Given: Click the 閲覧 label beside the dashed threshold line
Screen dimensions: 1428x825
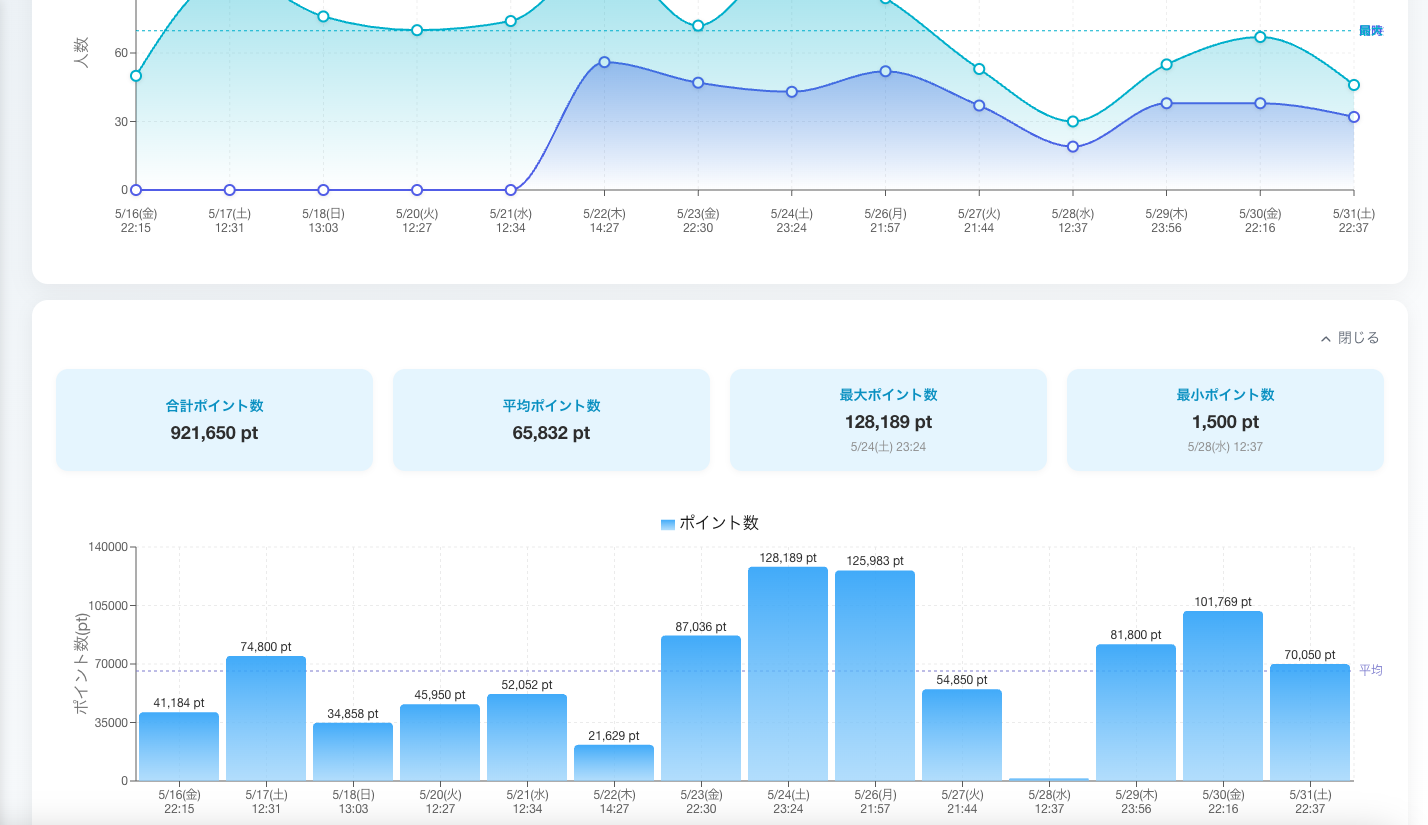Looking at the screenshot, I should [1370, 30].
